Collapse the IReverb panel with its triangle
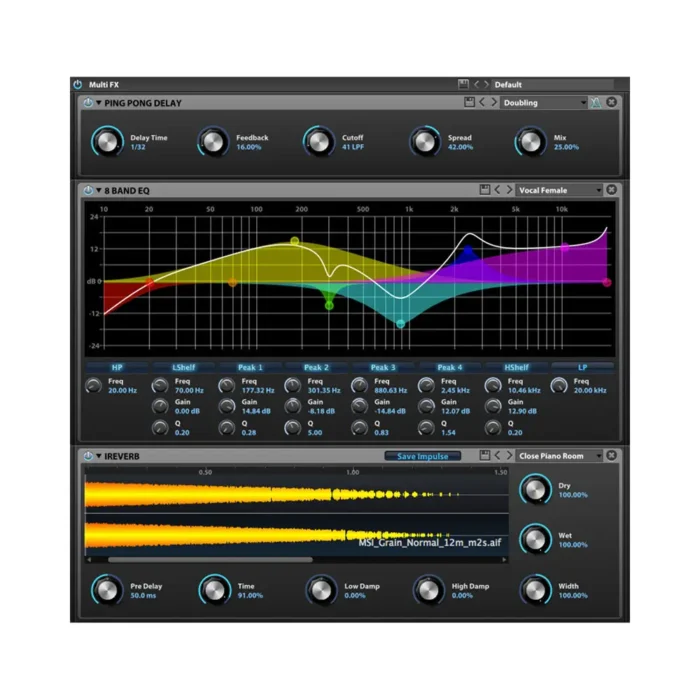Image resolution: width=700 pixels, height=700 pixels. [99, 456]
